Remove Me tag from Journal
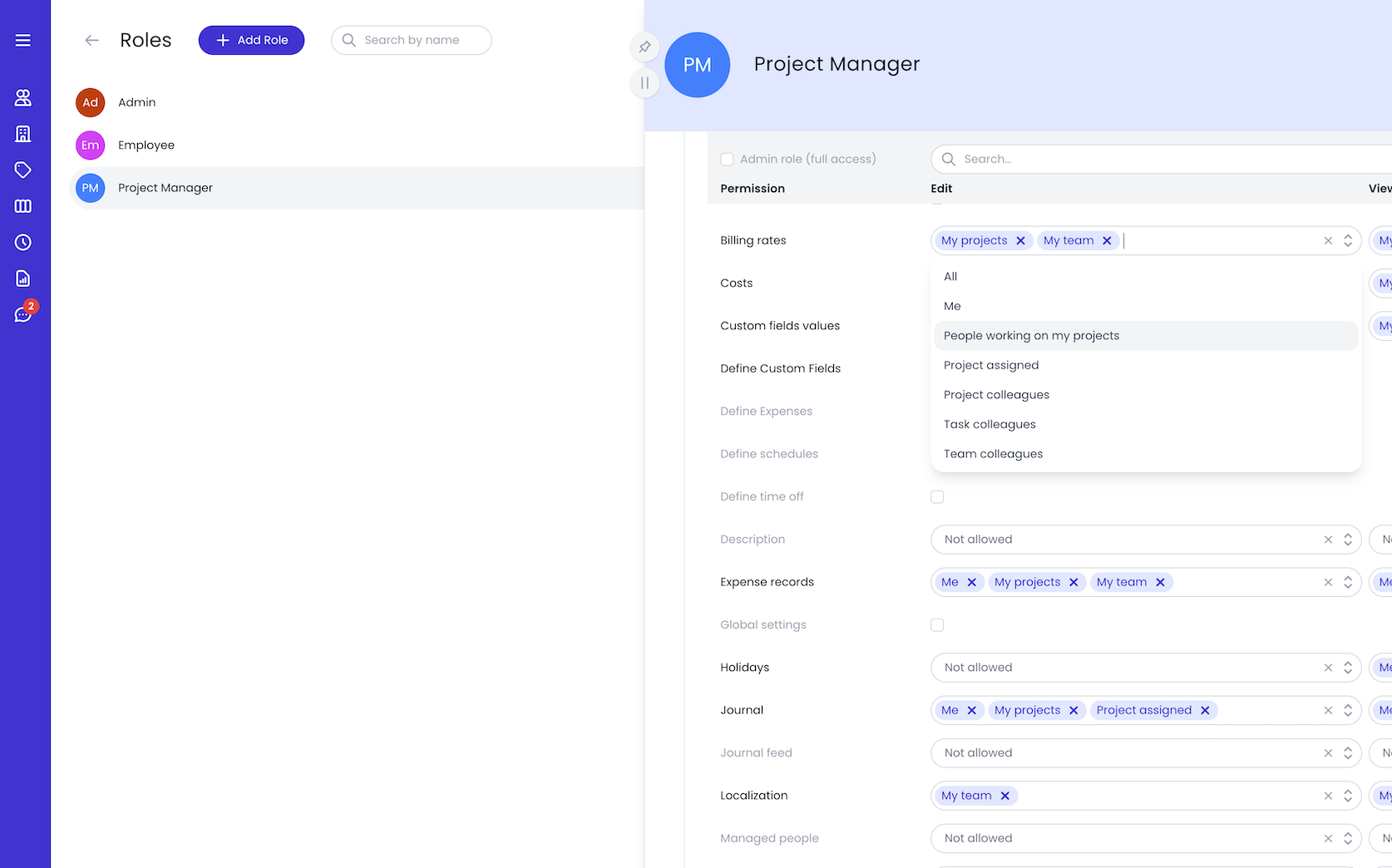Viewport: 1392px width, 868px height. [x=971, y=710]
